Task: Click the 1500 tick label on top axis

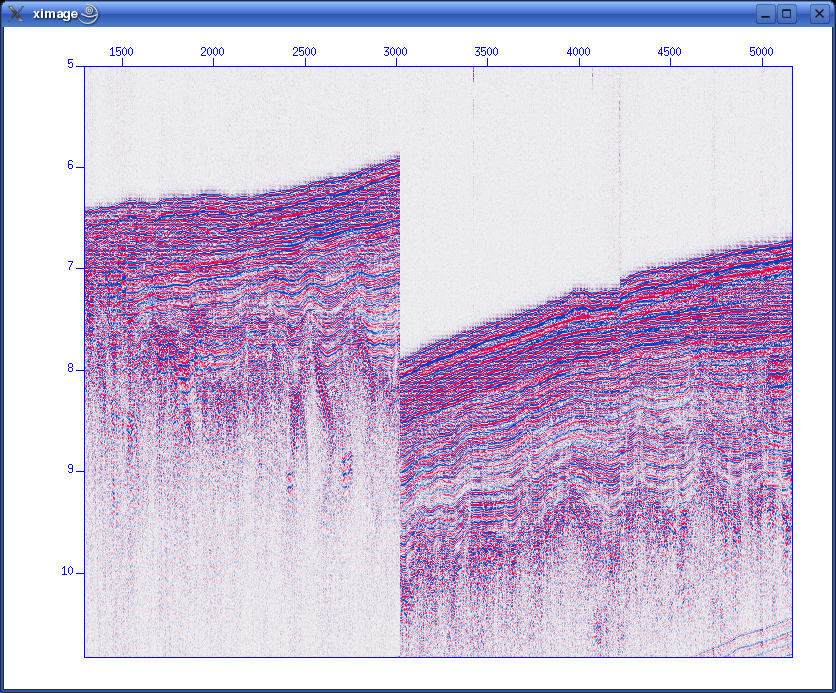Action: pyautogui.click(x=122, y=51)
